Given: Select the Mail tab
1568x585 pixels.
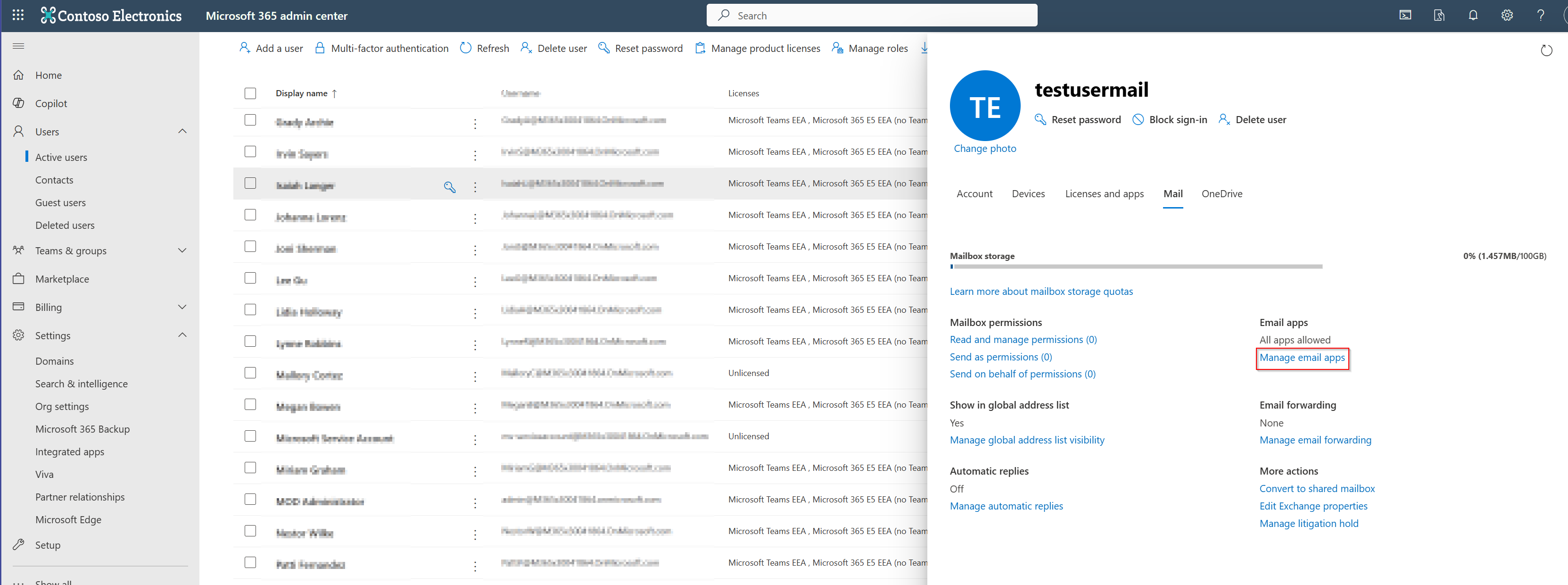Looking at the screenshot, I should [x=1173, y=193].
